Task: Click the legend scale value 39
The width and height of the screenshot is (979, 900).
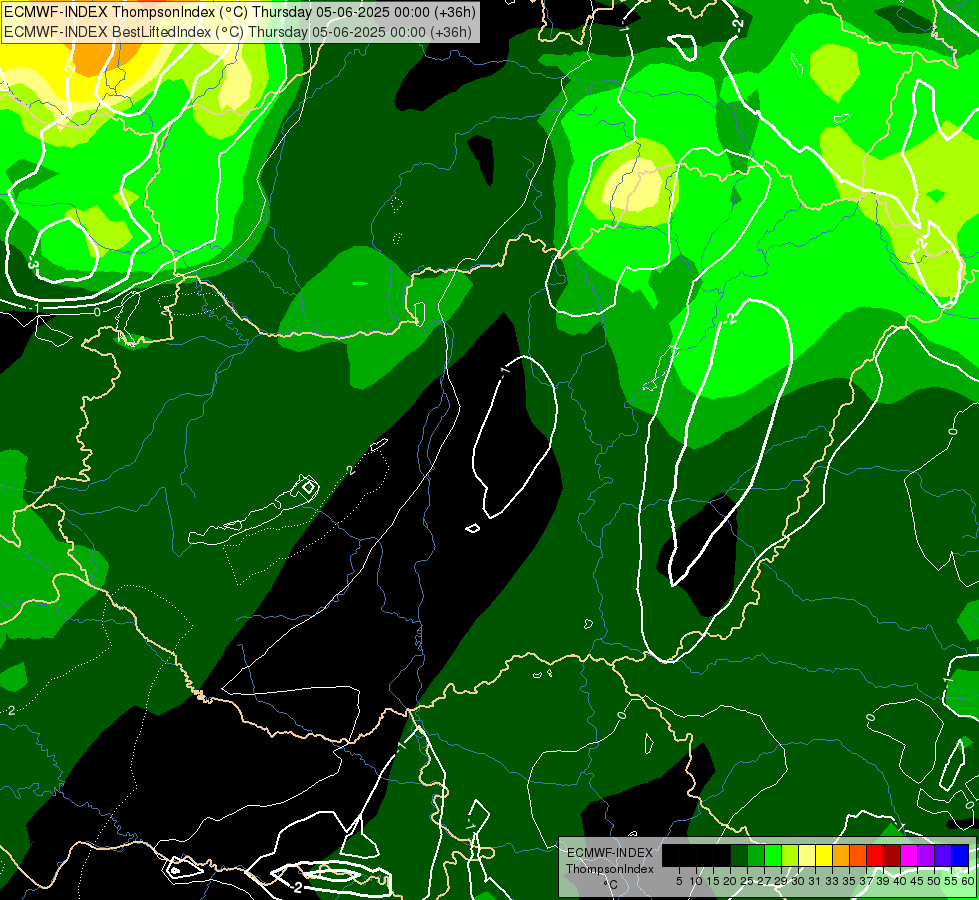Action: pos(883,881)
